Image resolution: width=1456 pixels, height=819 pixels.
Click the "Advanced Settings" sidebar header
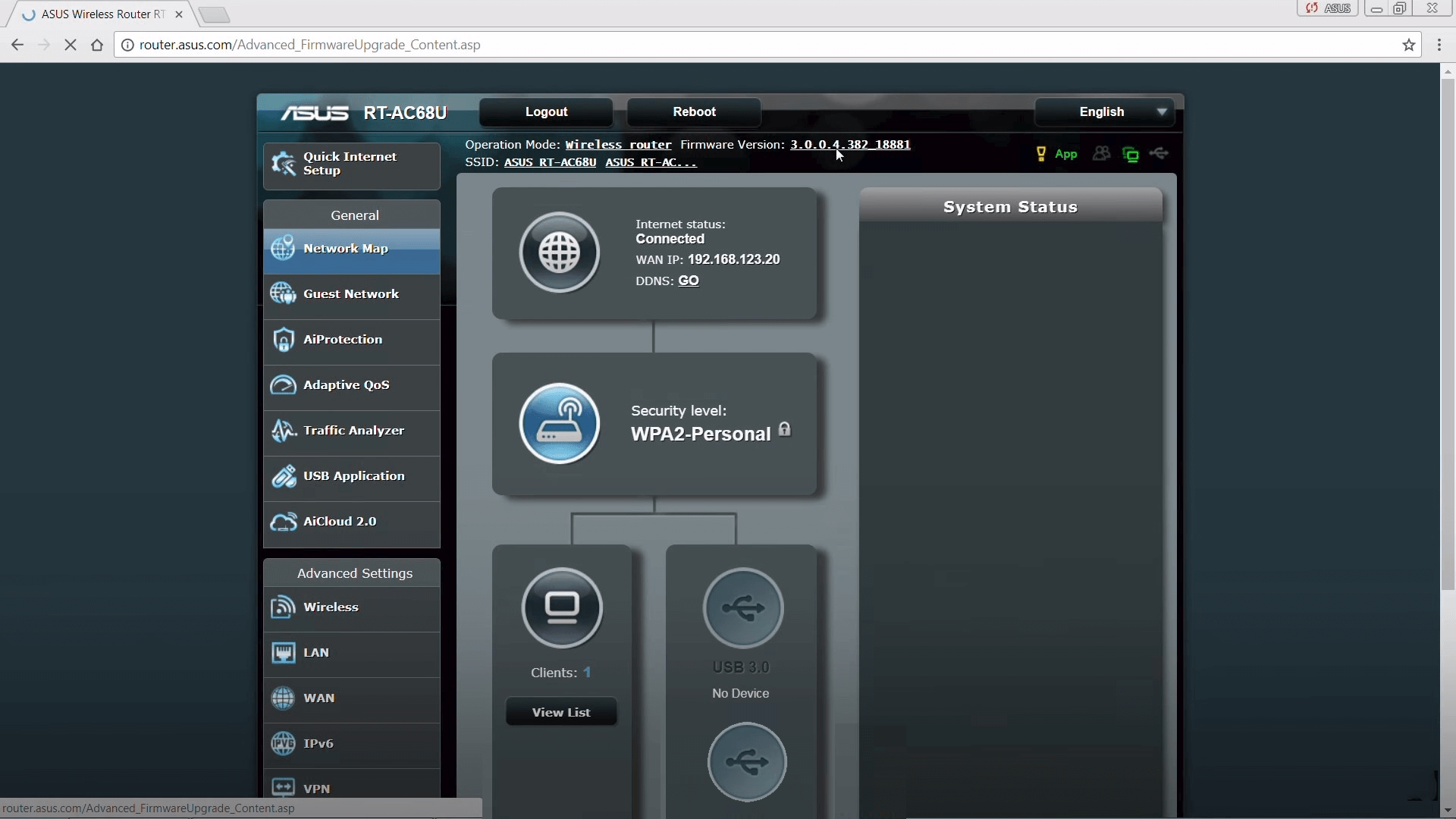click(x=352, y=573)
